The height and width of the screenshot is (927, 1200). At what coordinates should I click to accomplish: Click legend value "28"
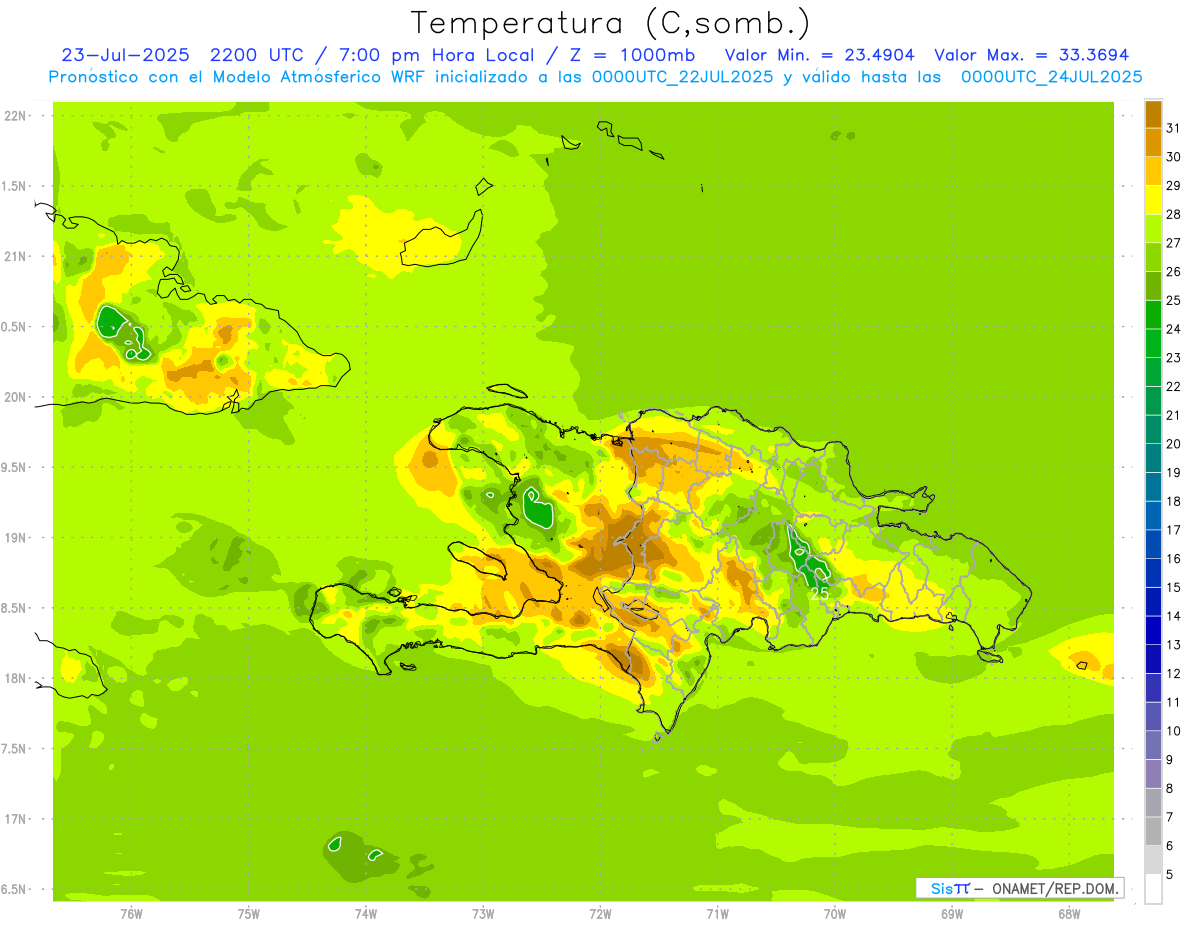coord(1173,214)
